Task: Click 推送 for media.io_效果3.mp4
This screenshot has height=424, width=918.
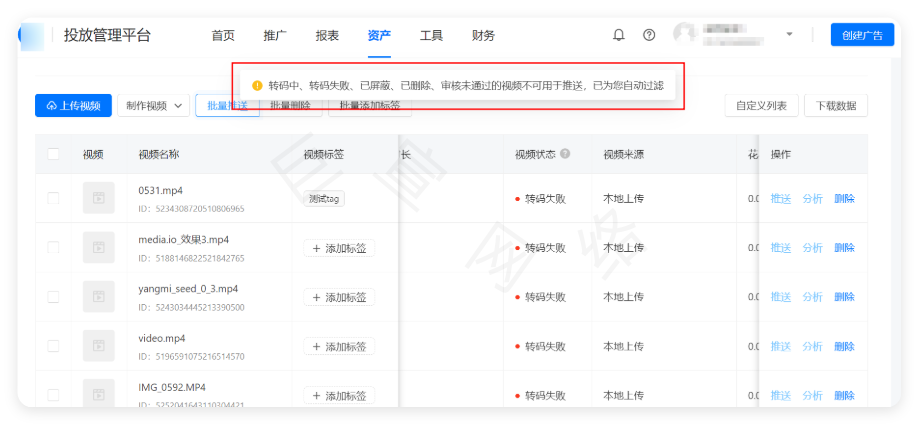Action: (781, 248)
